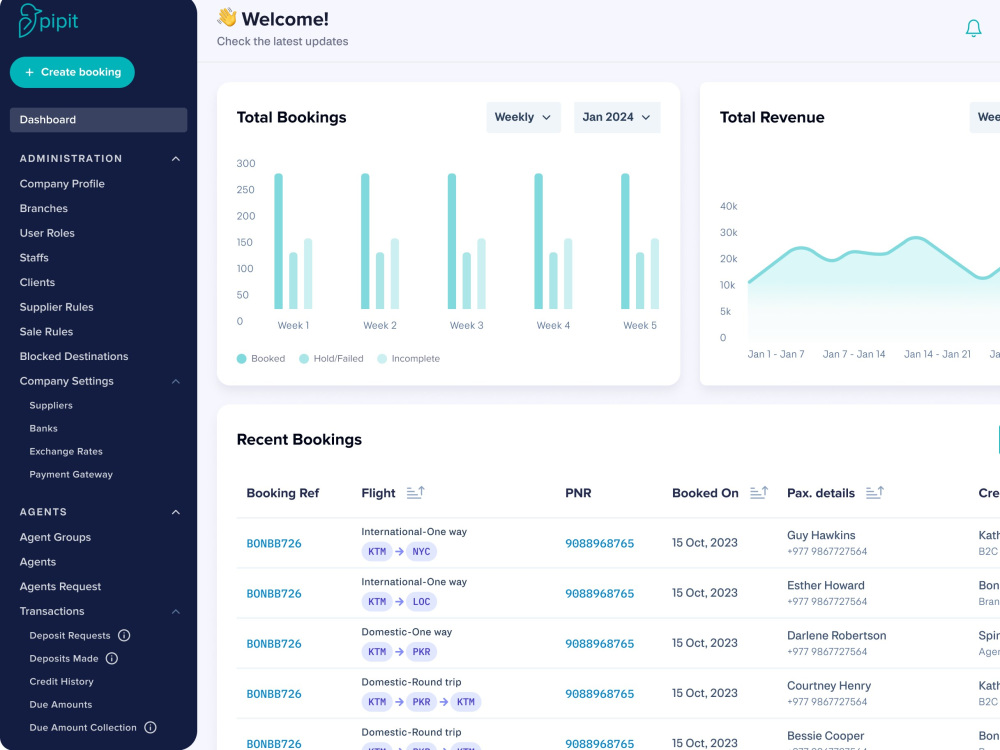Click Week 3 label in bookings chart
The image size is (1000, 750).
pos(466,325)
